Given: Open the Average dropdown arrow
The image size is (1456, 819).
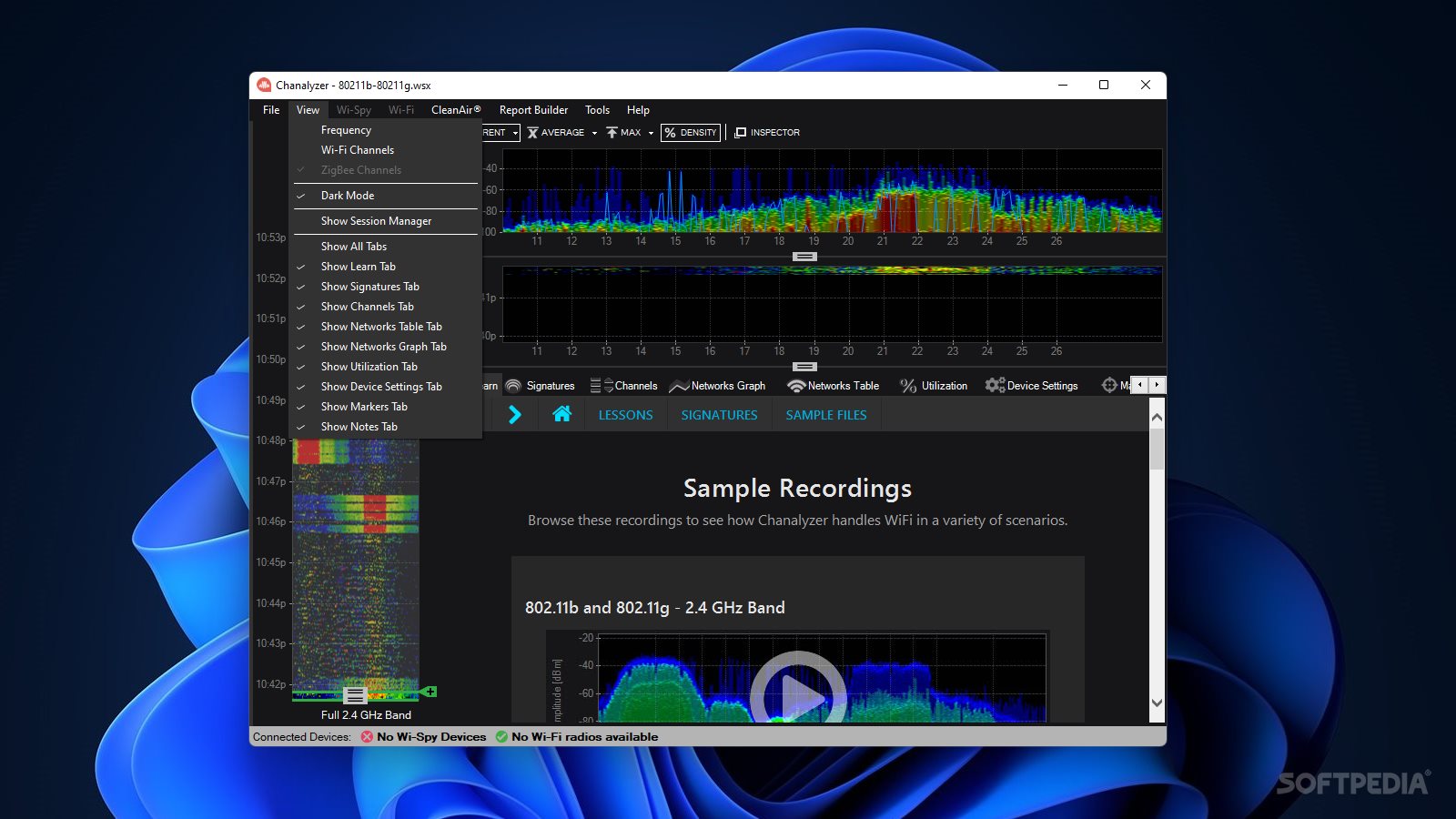Looking at the screenshot, I should click(x=594, y=133).
